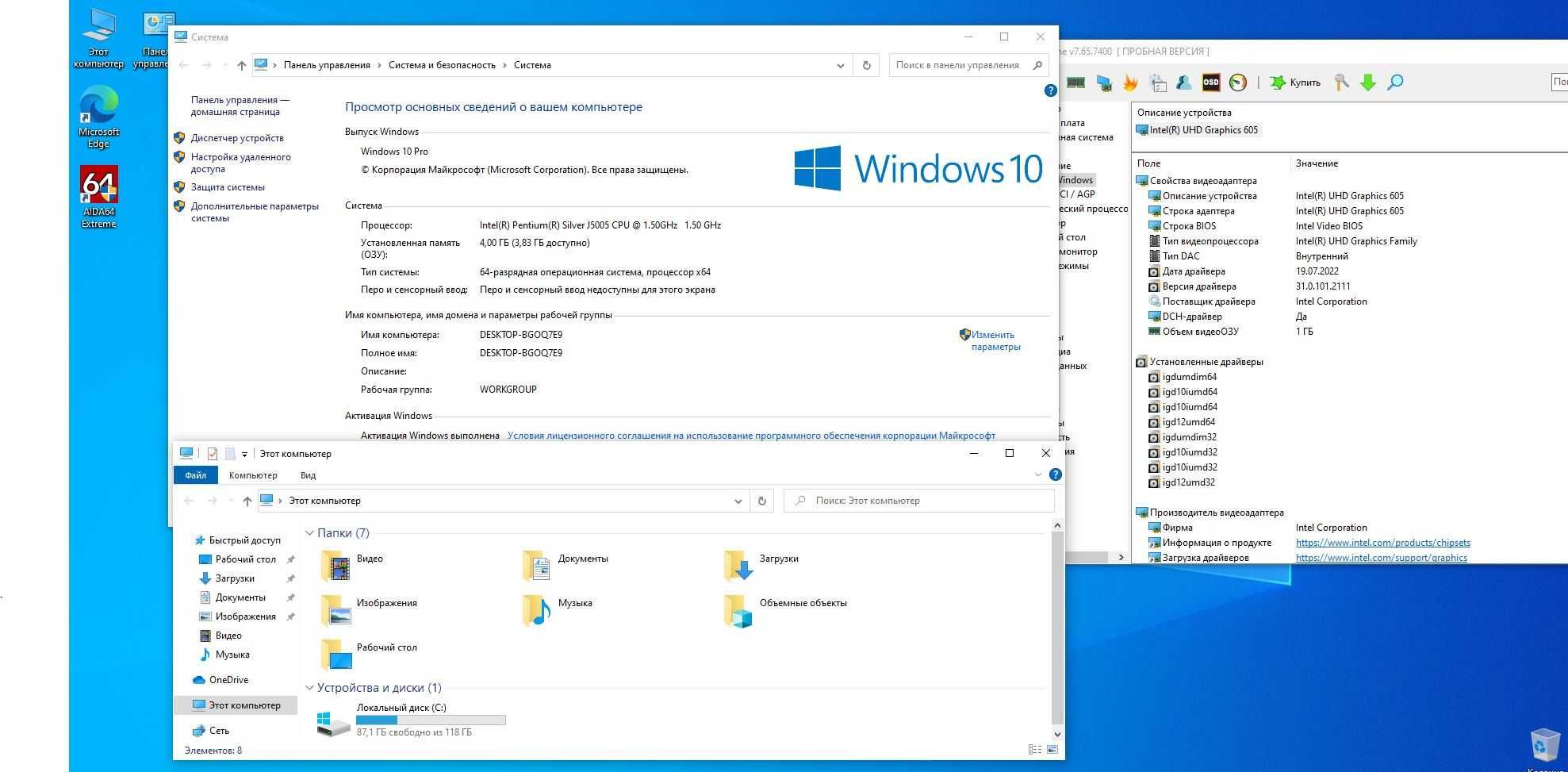Click the Локальный диск (C:) usage bar
Screen dimensions: 1568x772
coord(431,720)
